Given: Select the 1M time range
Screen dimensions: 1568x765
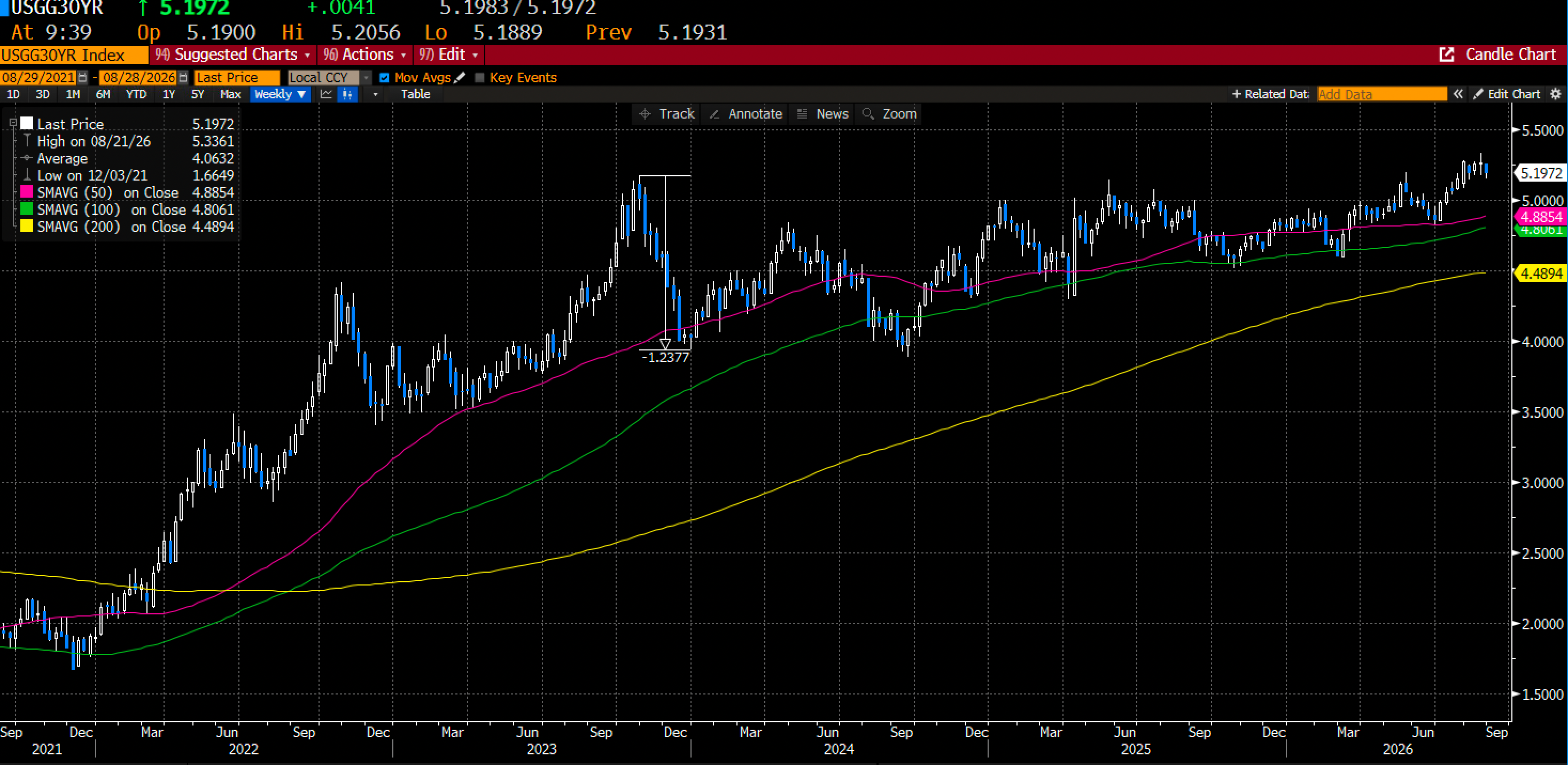Looking at the screenshot, I should point(73,93).
